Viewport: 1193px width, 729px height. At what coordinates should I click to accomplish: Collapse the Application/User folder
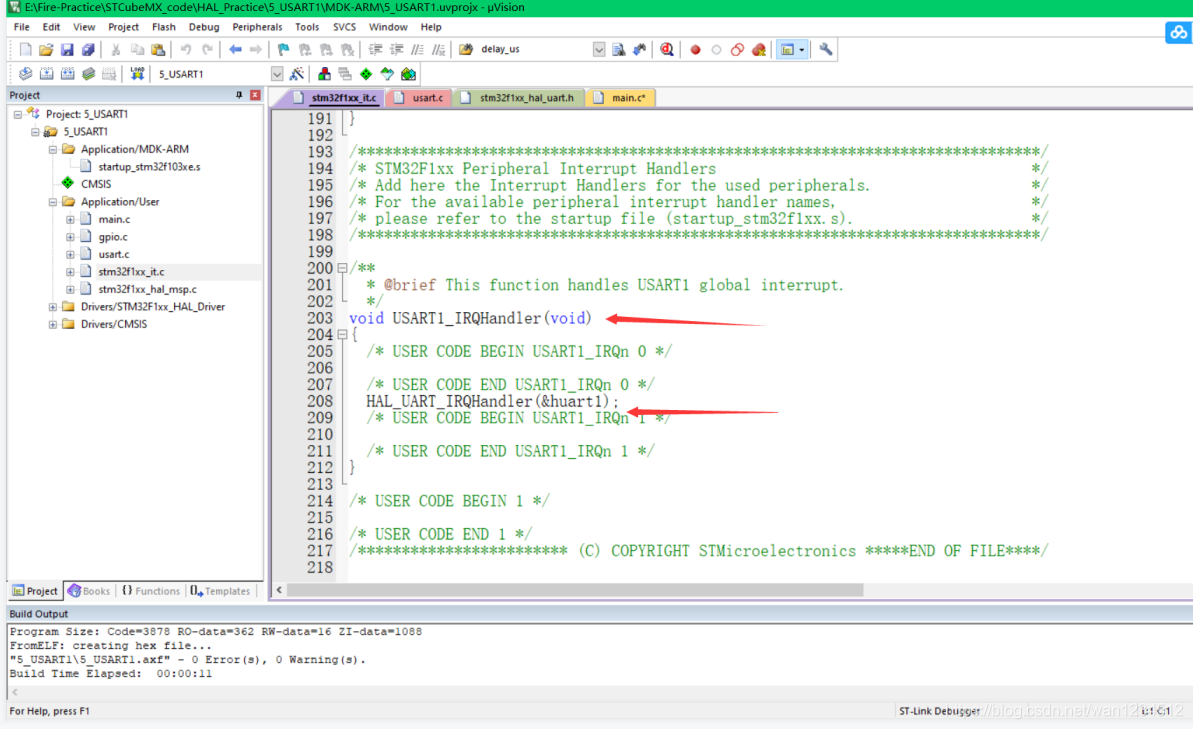pos(53,202)
